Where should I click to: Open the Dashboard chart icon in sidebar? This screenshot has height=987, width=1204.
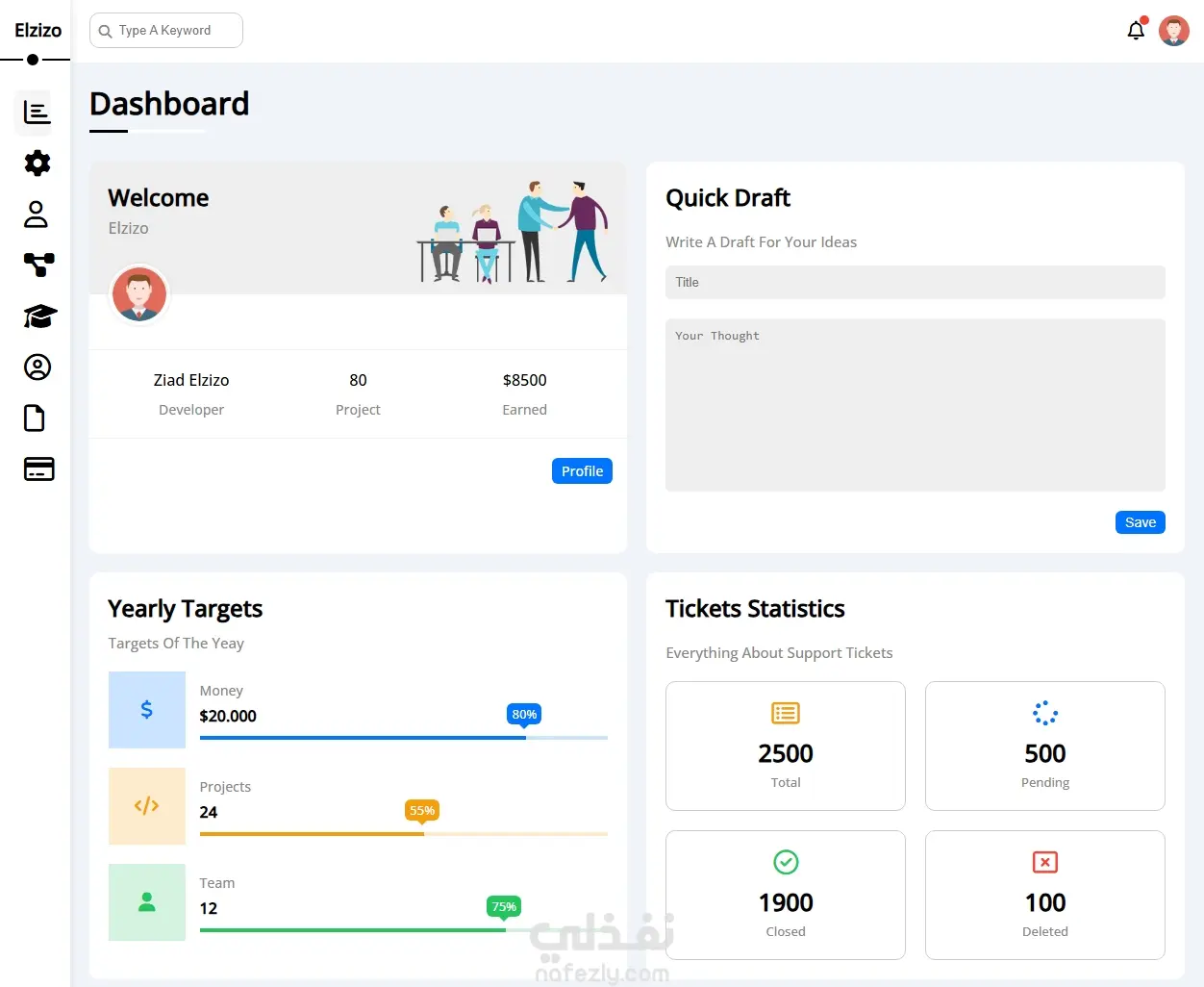click(37, 113)
